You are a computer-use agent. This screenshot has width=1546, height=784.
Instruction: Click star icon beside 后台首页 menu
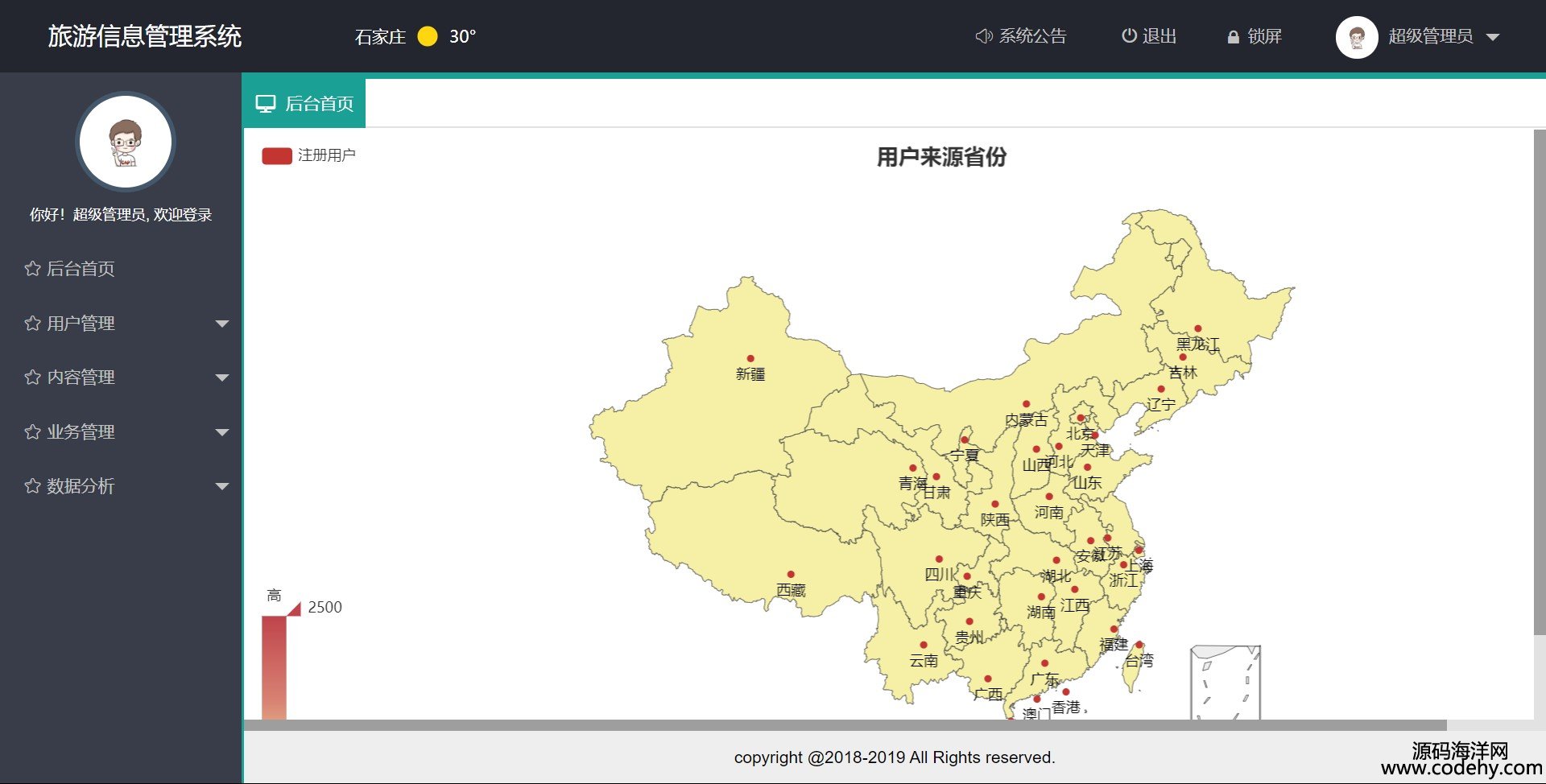(x=32, y=269)
